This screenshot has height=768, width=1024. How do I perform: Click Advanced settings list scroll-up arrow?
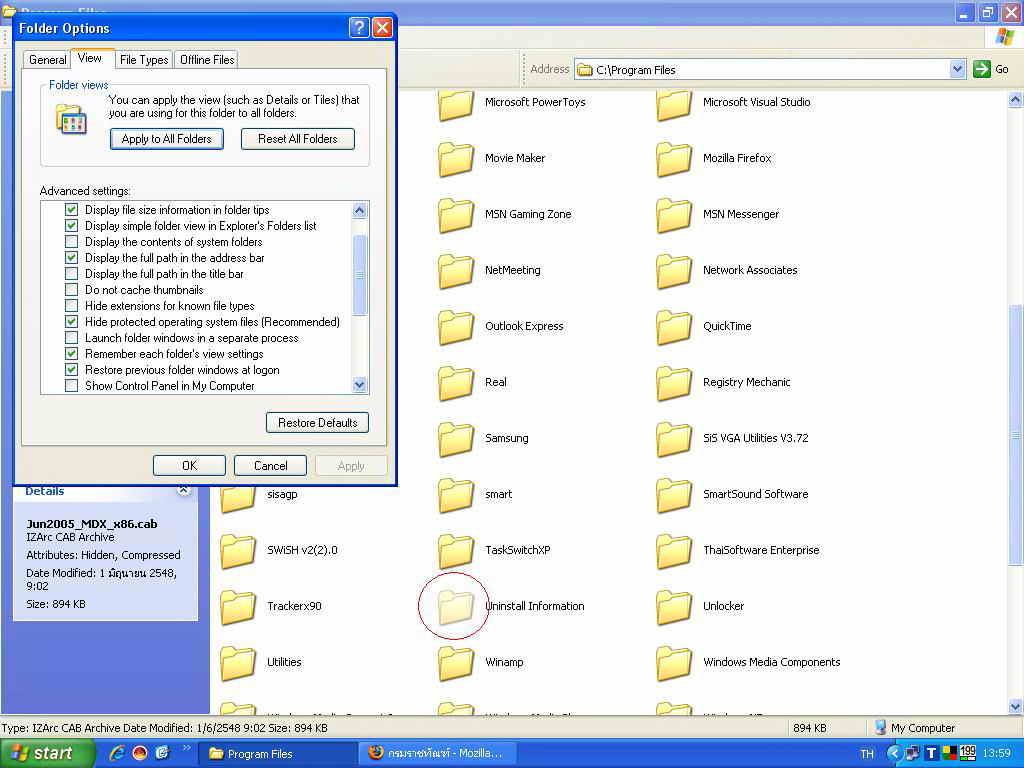359,210
